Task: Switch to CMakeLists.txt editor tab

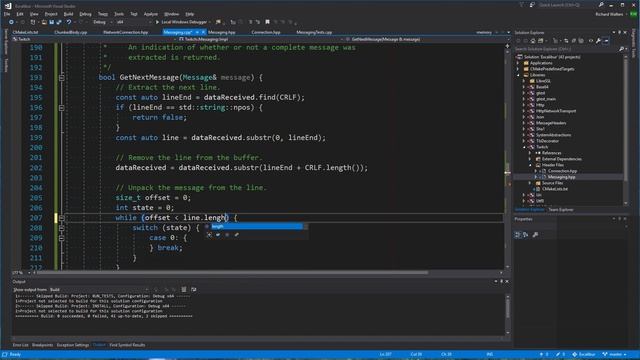Action: pos(25,32)
